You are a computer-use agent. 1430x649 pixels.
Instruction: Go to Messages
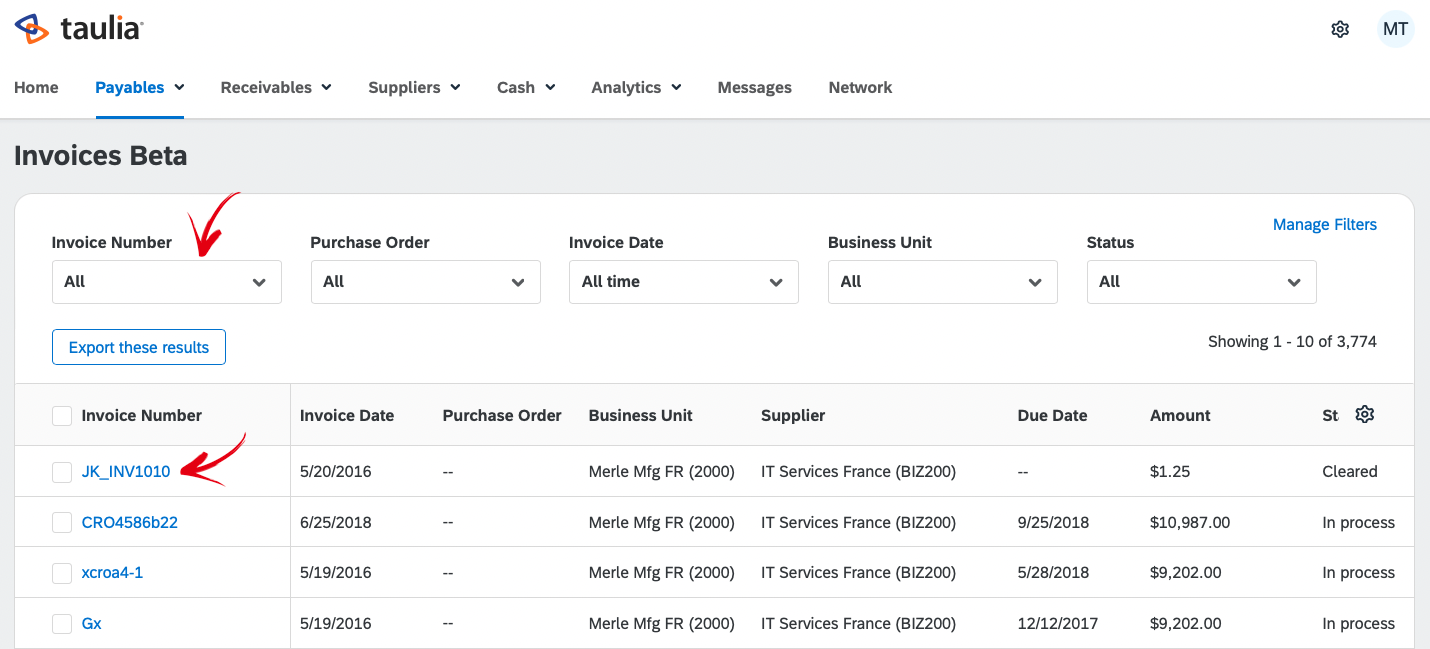754,88
